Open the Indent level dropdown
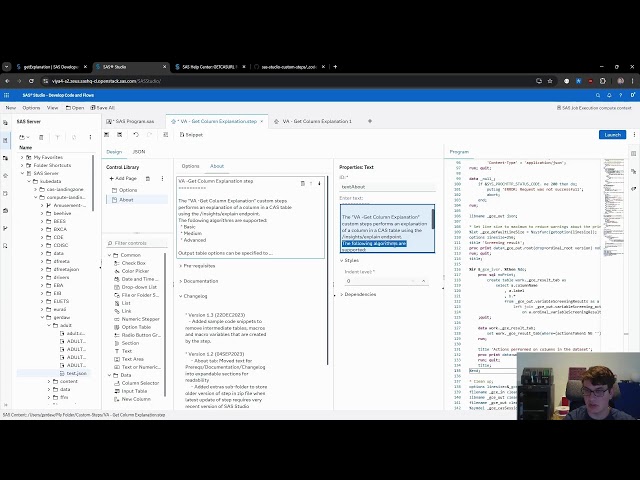The image size is (640, 480). click(386, 281)
